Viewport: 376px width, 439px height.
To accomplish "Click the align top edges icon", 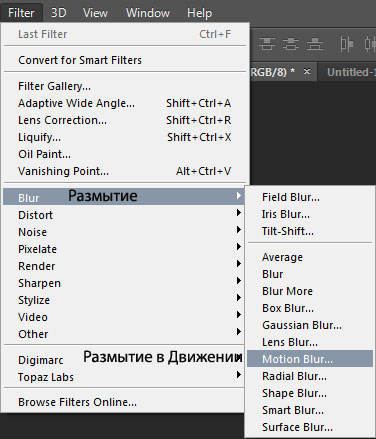I will 267,44.
